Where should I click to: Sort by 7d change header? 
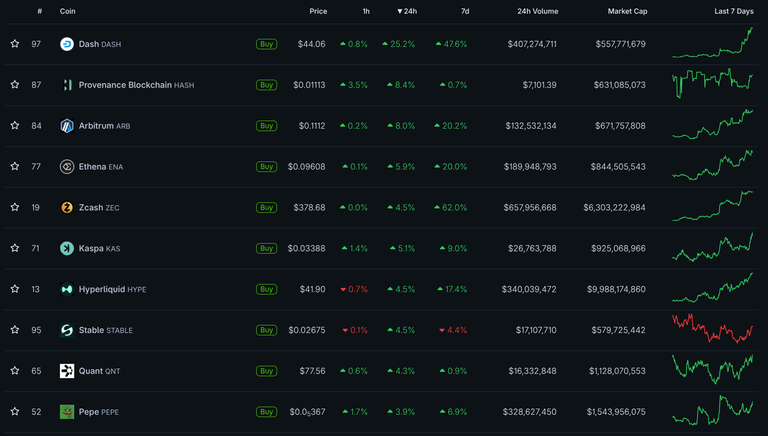pyautogui.click(x=465, y=11)
